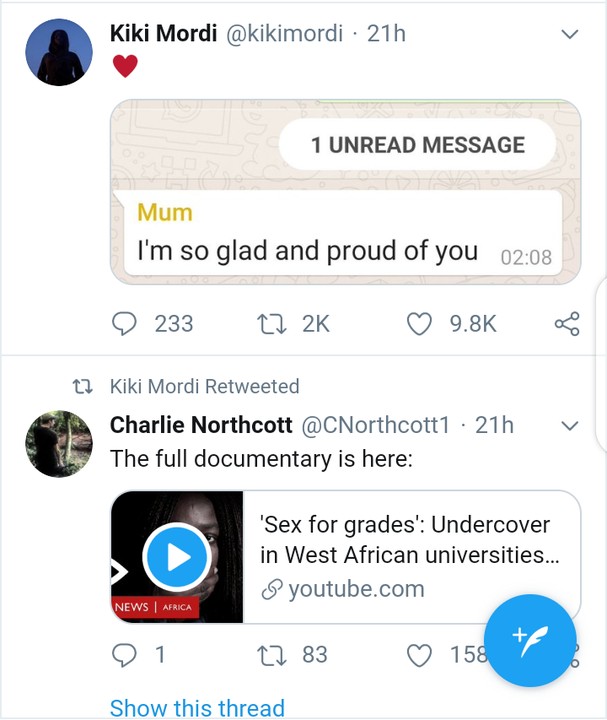Open Charlie Northcott's profile name
Viewport: 607px width, 720px height.
click(x=201, y=425)
